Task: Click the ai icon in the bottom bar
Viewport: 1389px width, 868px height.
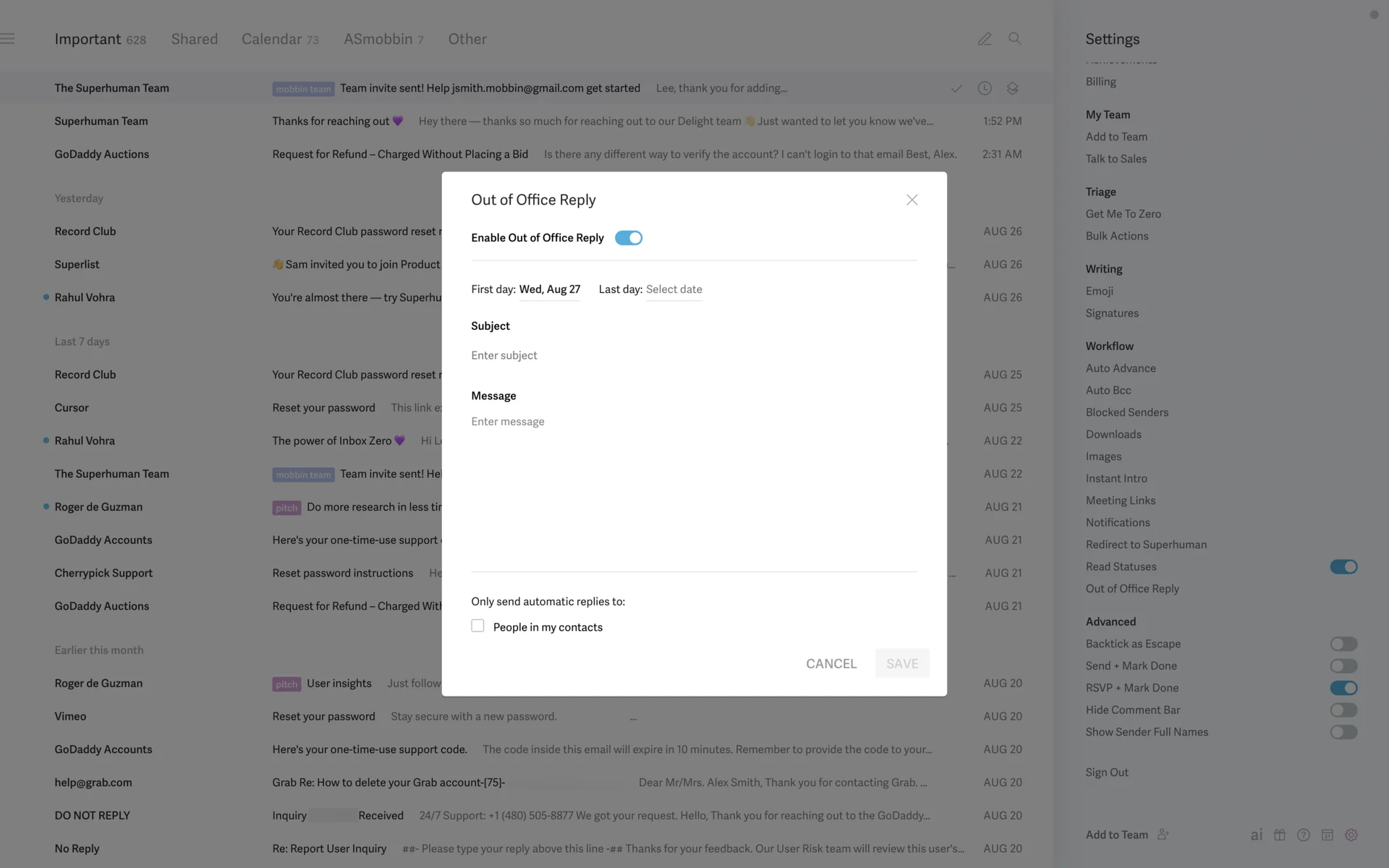Action: coord(1256,835)
